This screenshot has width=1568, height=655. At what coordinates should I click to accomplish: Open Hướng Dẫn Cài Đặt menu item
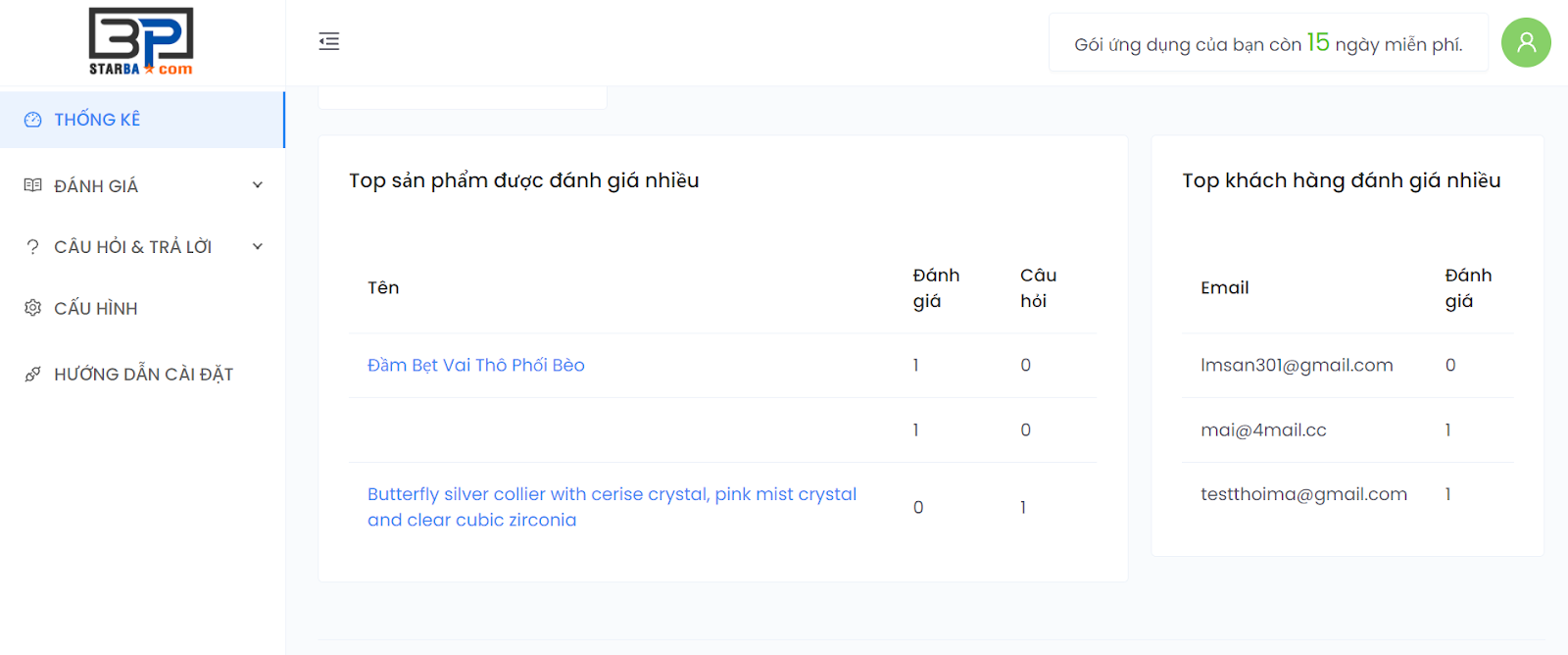[143, 375]
